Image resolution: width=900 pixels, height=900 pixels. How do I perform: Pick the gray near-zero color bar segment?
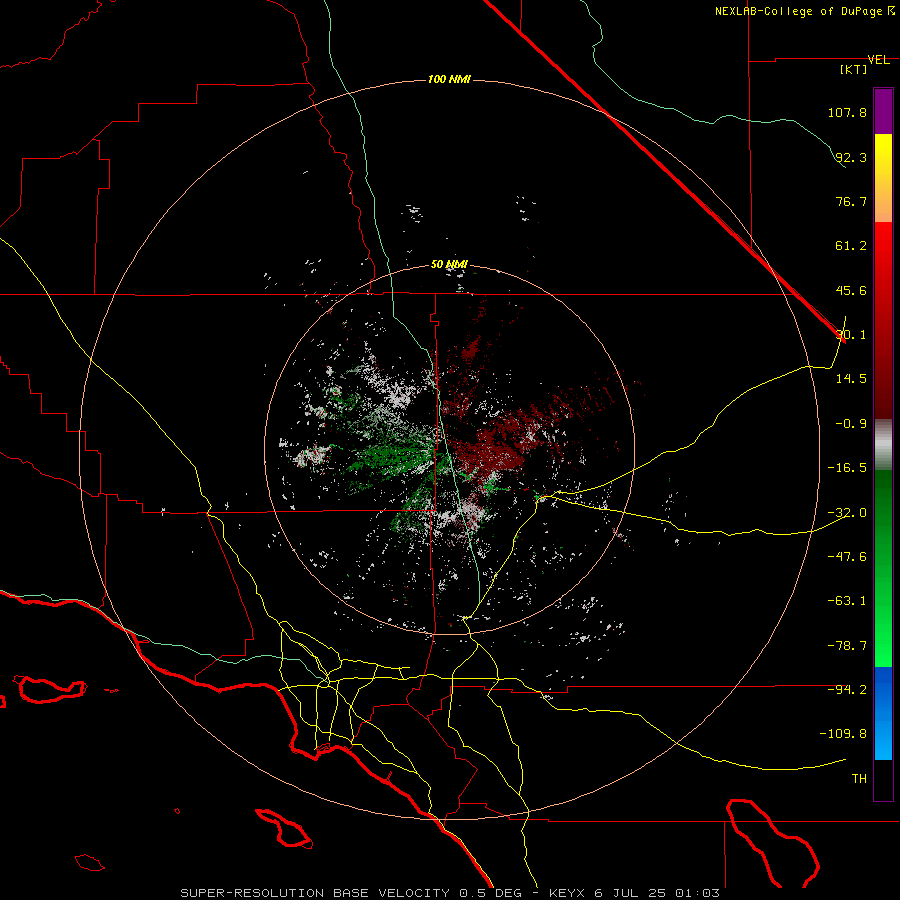click(883, 445)
